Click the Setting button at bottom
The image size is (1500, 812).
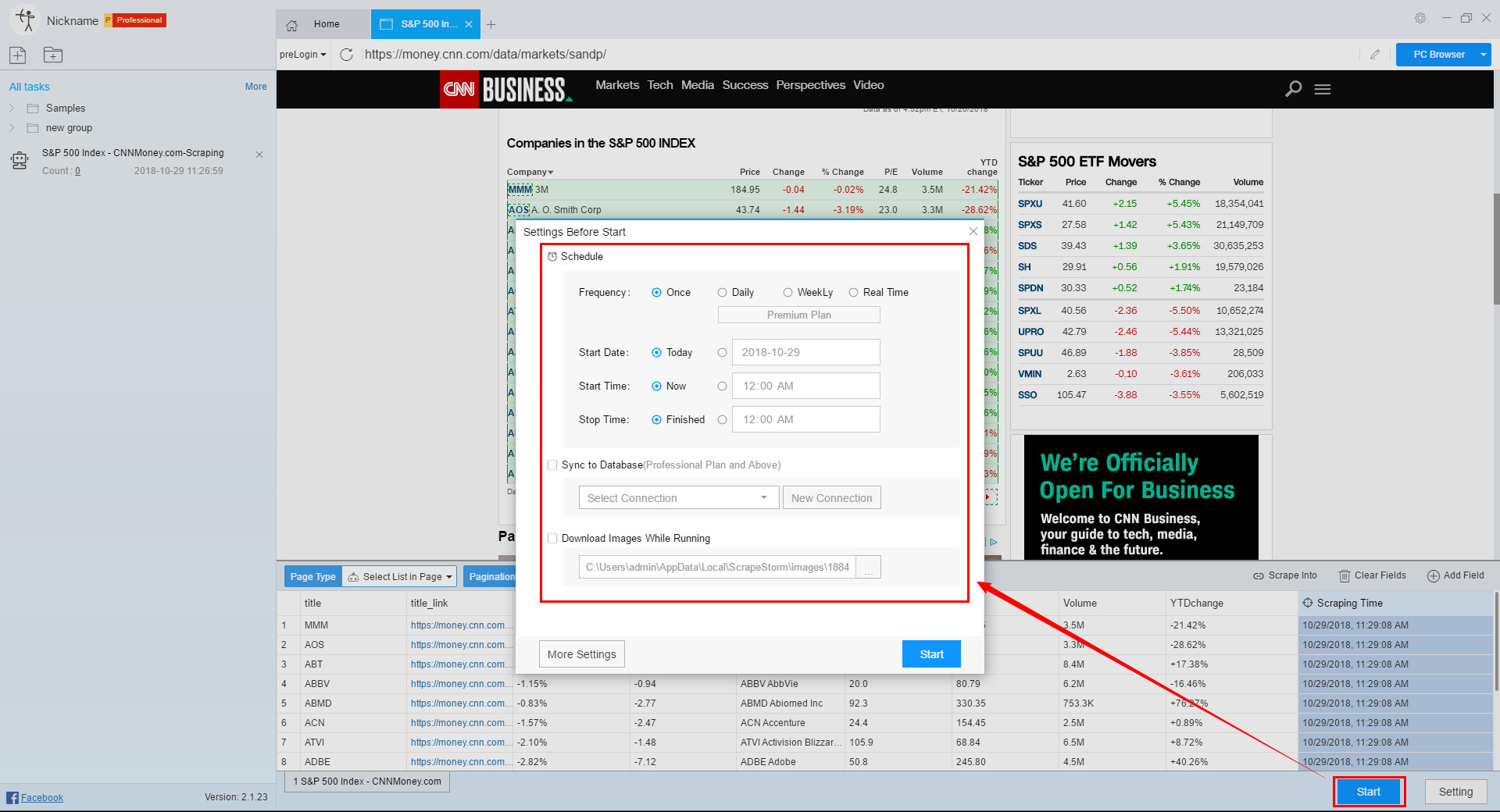pos(1456,792)
